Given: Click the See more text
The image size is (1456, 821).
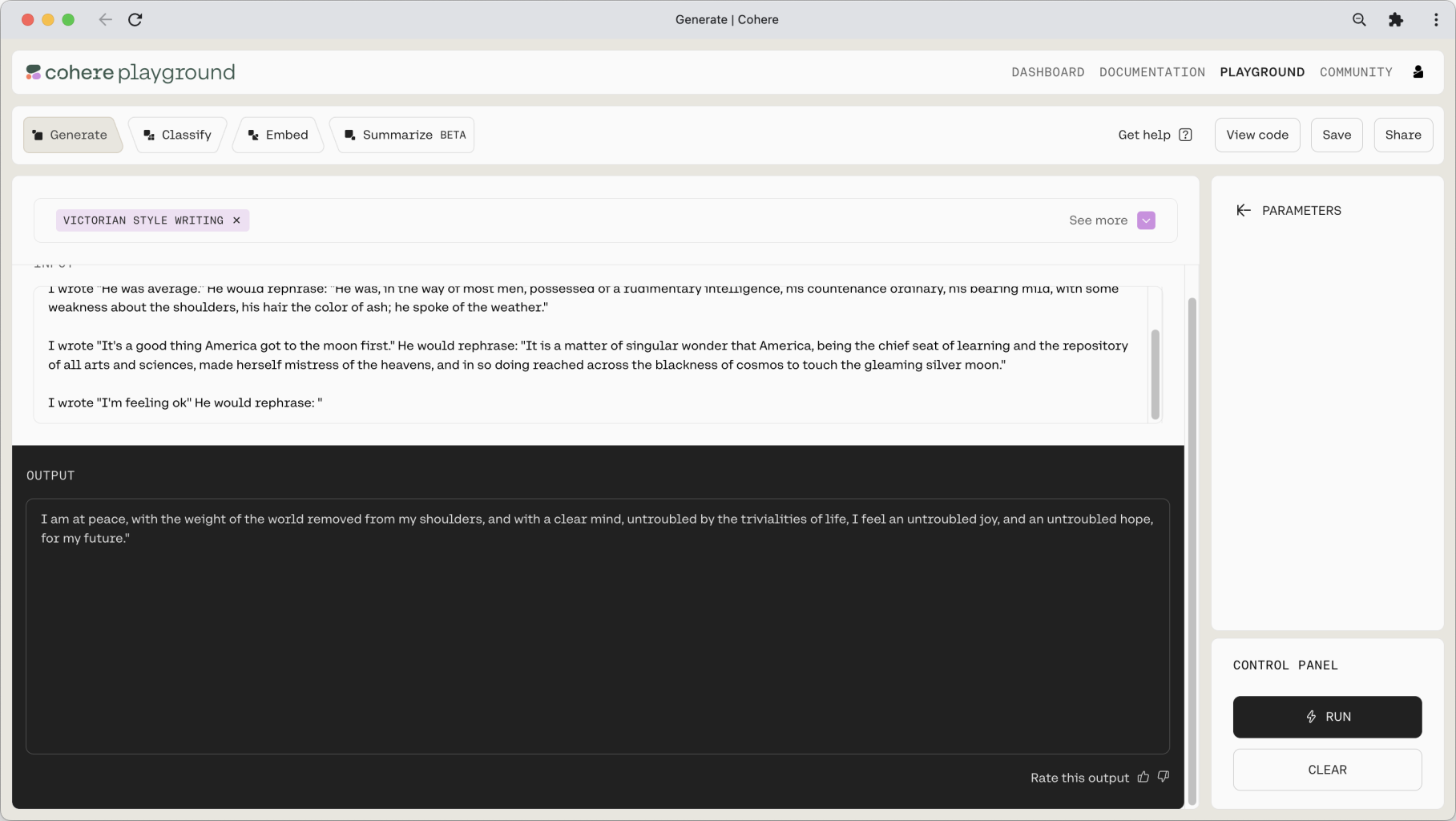Looking at the screenshot, I should point(1098,220).
